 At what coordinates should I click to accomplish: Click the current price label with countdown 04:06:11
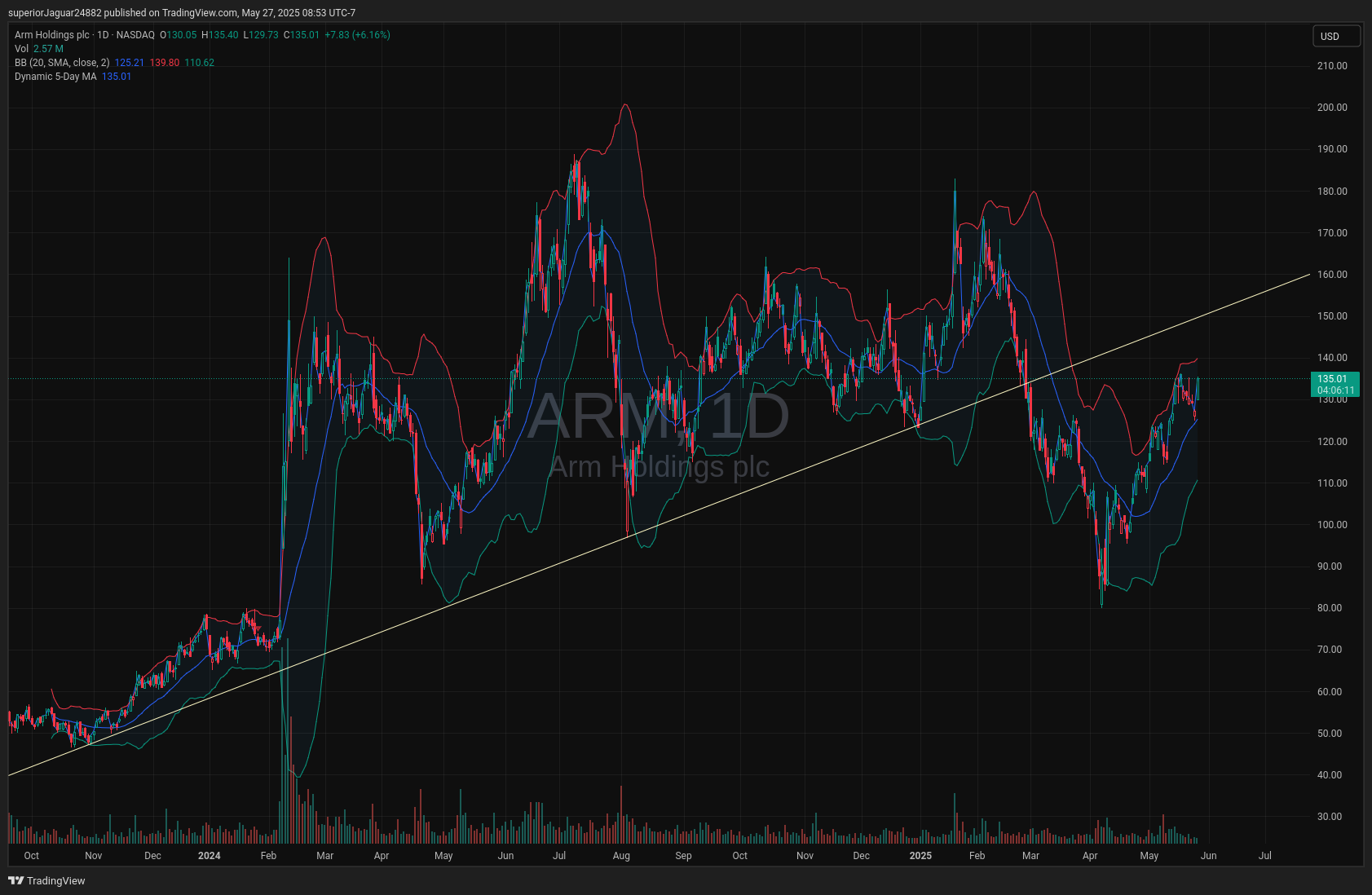click(x=1335, y=385)
